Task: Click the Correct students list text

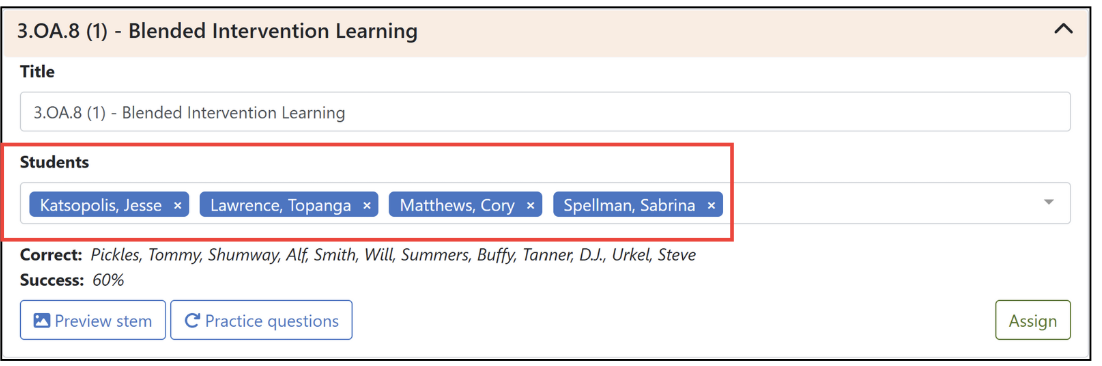Action: [x=394, y=254]
